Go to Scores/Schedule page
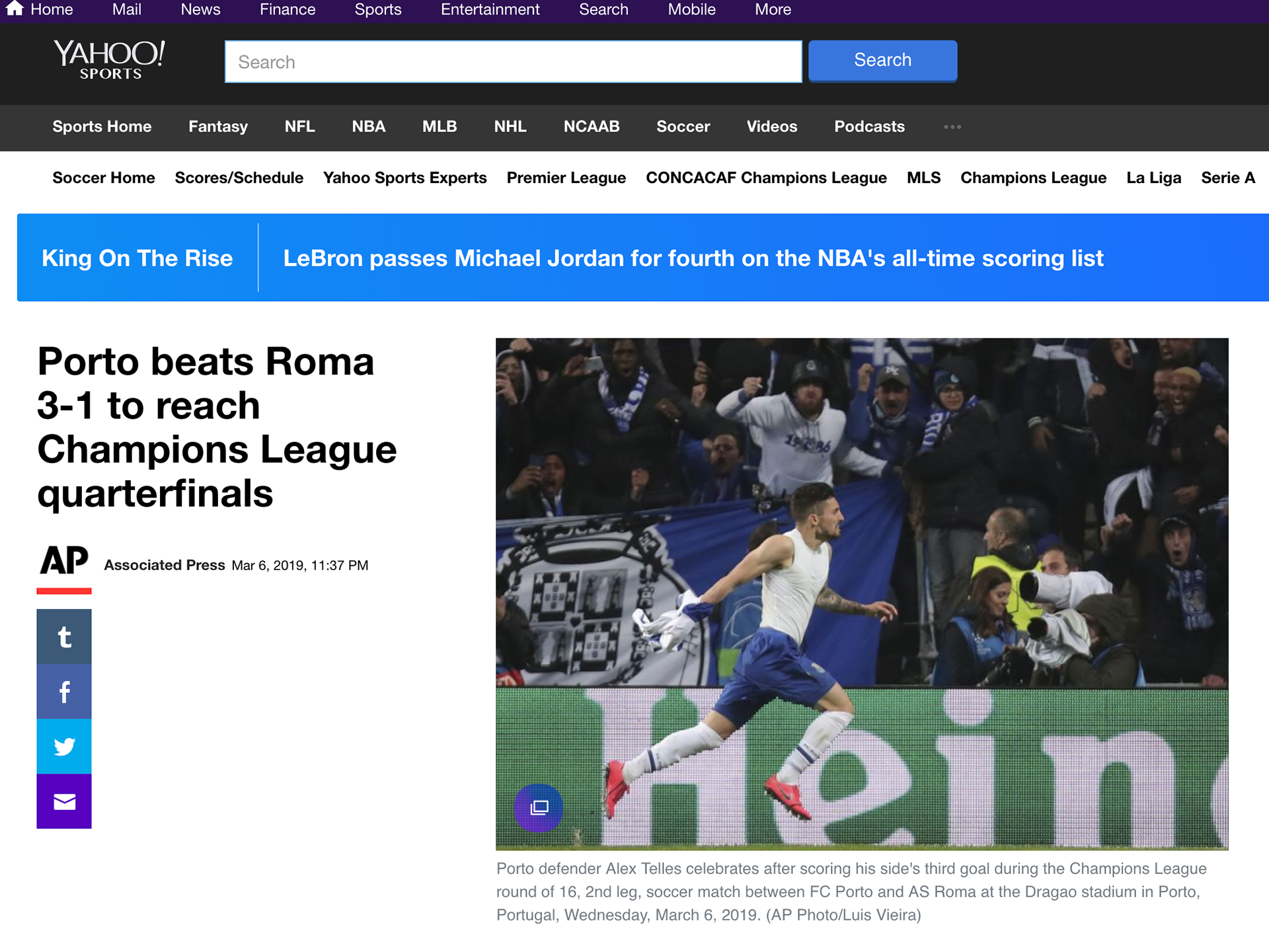 (239, 178)
